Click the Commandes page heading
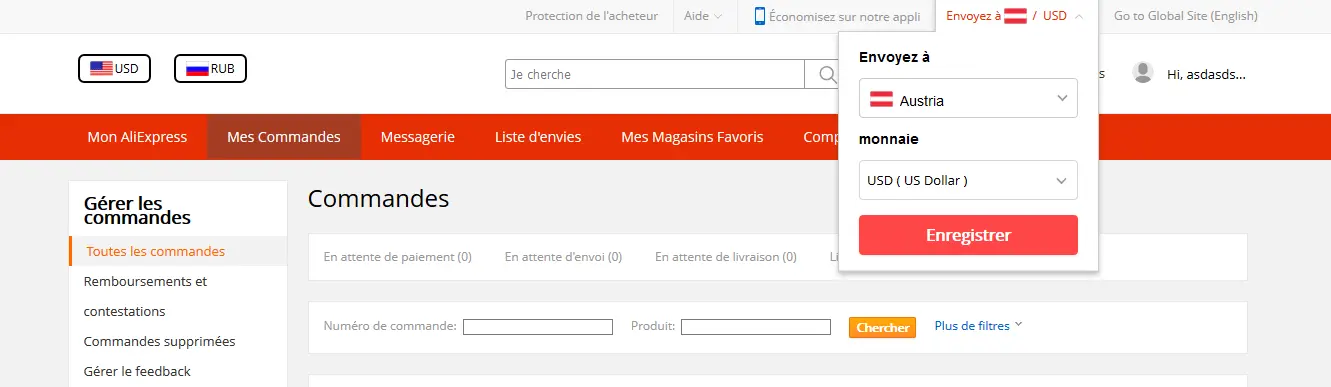Image resolution: width=1331 pixels, height=387 pixels. 378,198
